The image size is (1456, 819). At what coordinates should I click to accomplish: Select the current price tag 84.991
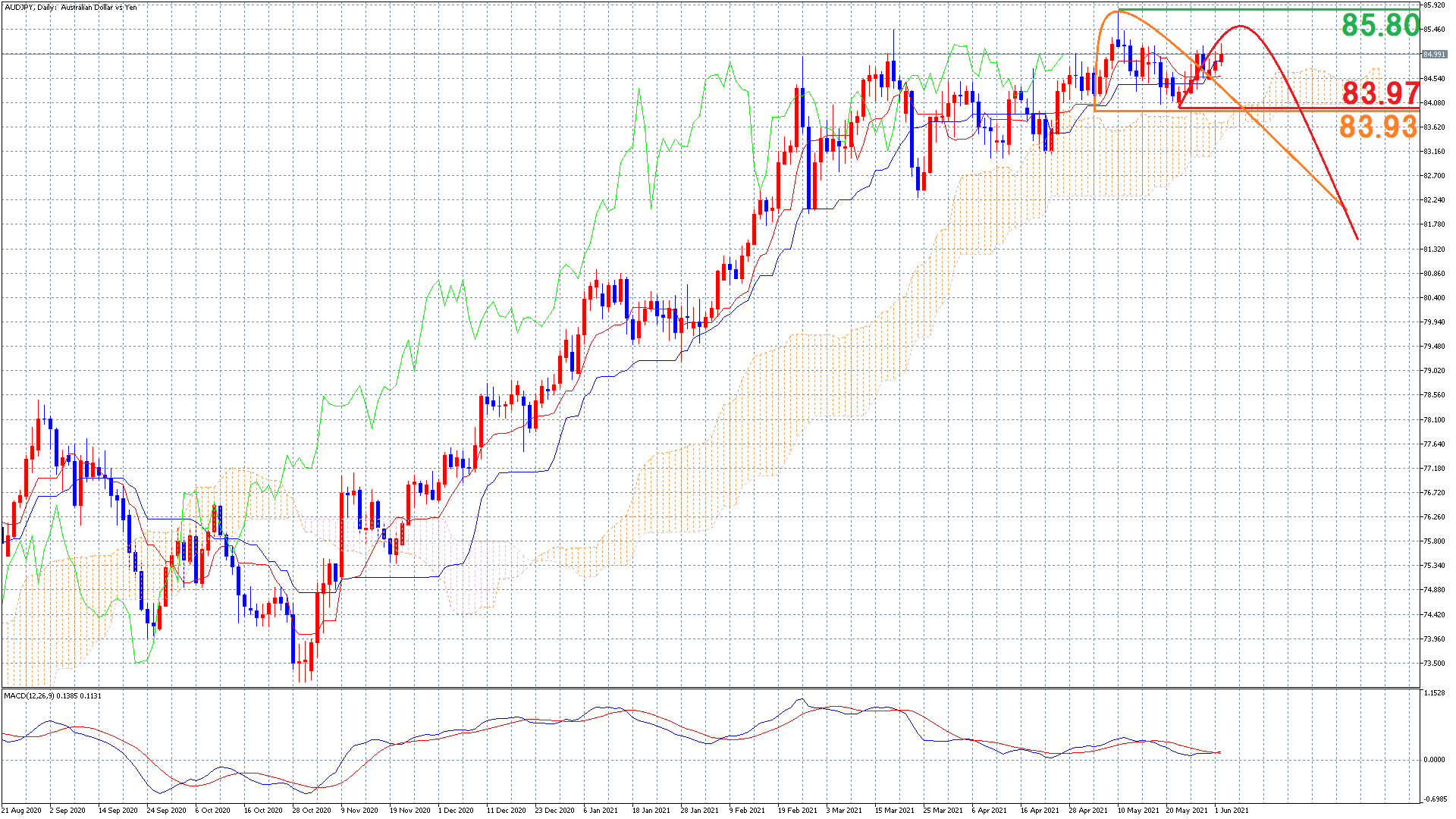(1433, 55)
